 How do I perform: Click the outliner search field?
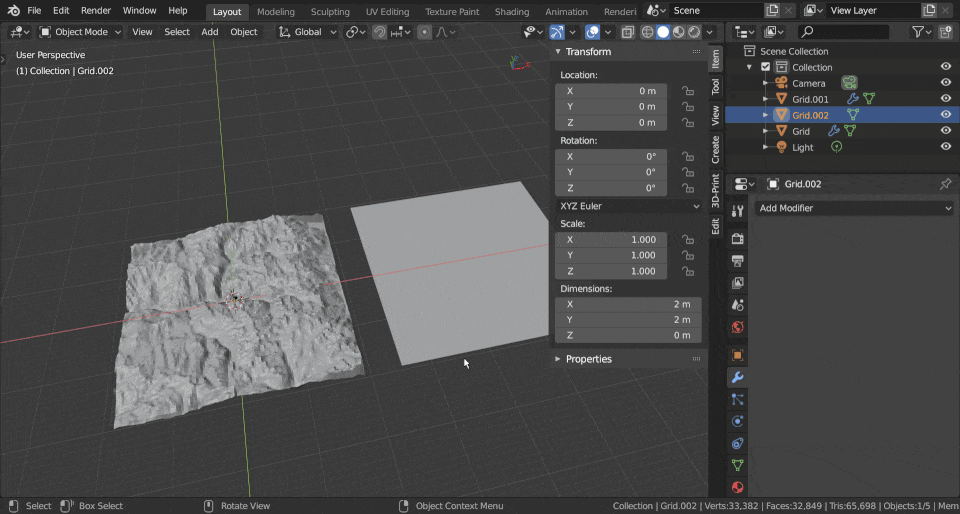pos(843,32)
